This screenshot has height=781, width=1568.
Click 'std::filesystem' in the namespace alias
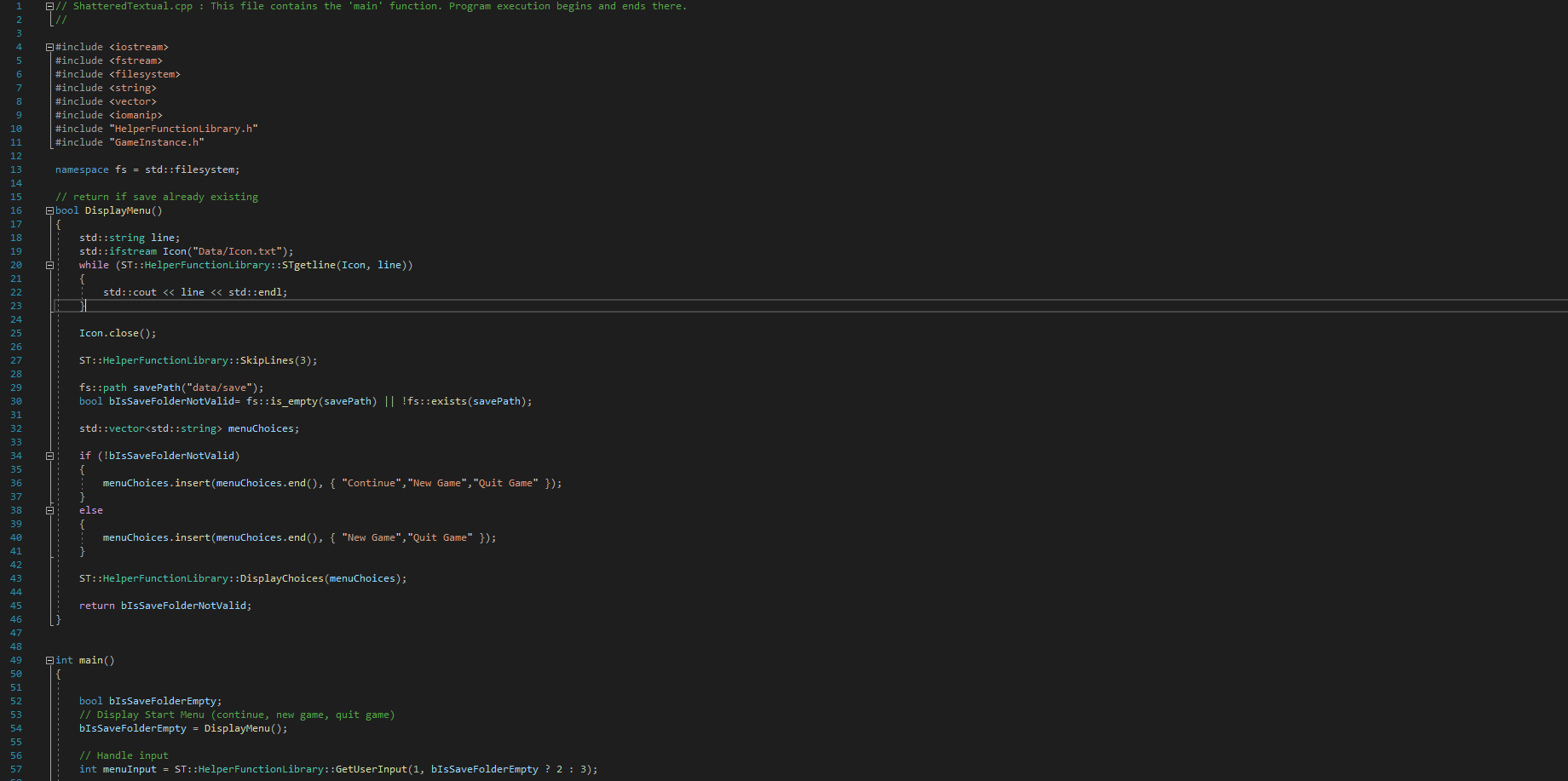(189, 169)
